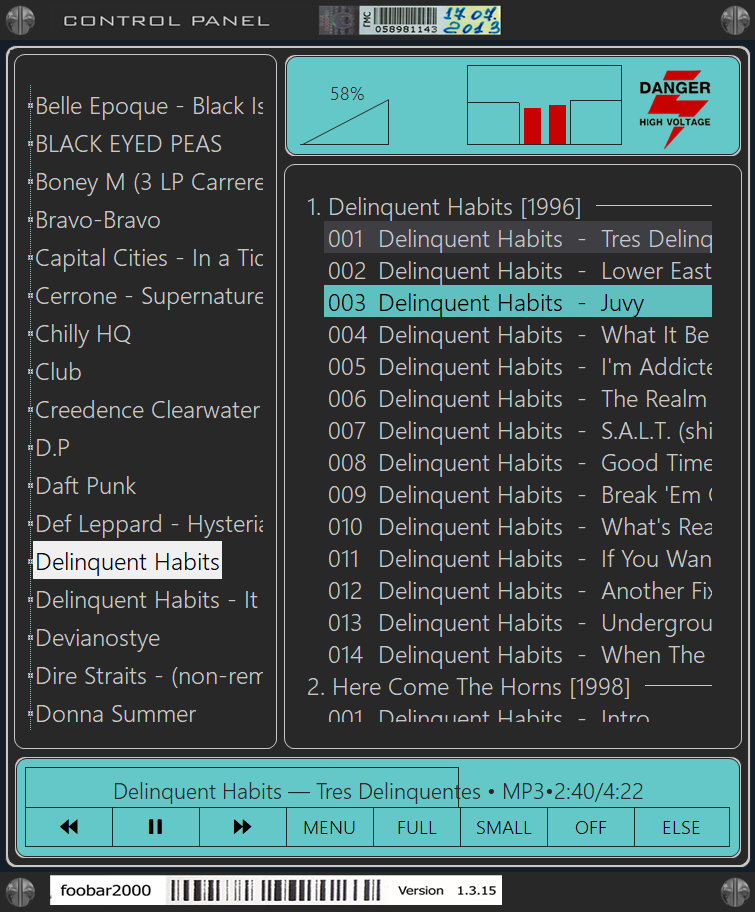Click the top-left rivet screw icon

coord(20,20)
